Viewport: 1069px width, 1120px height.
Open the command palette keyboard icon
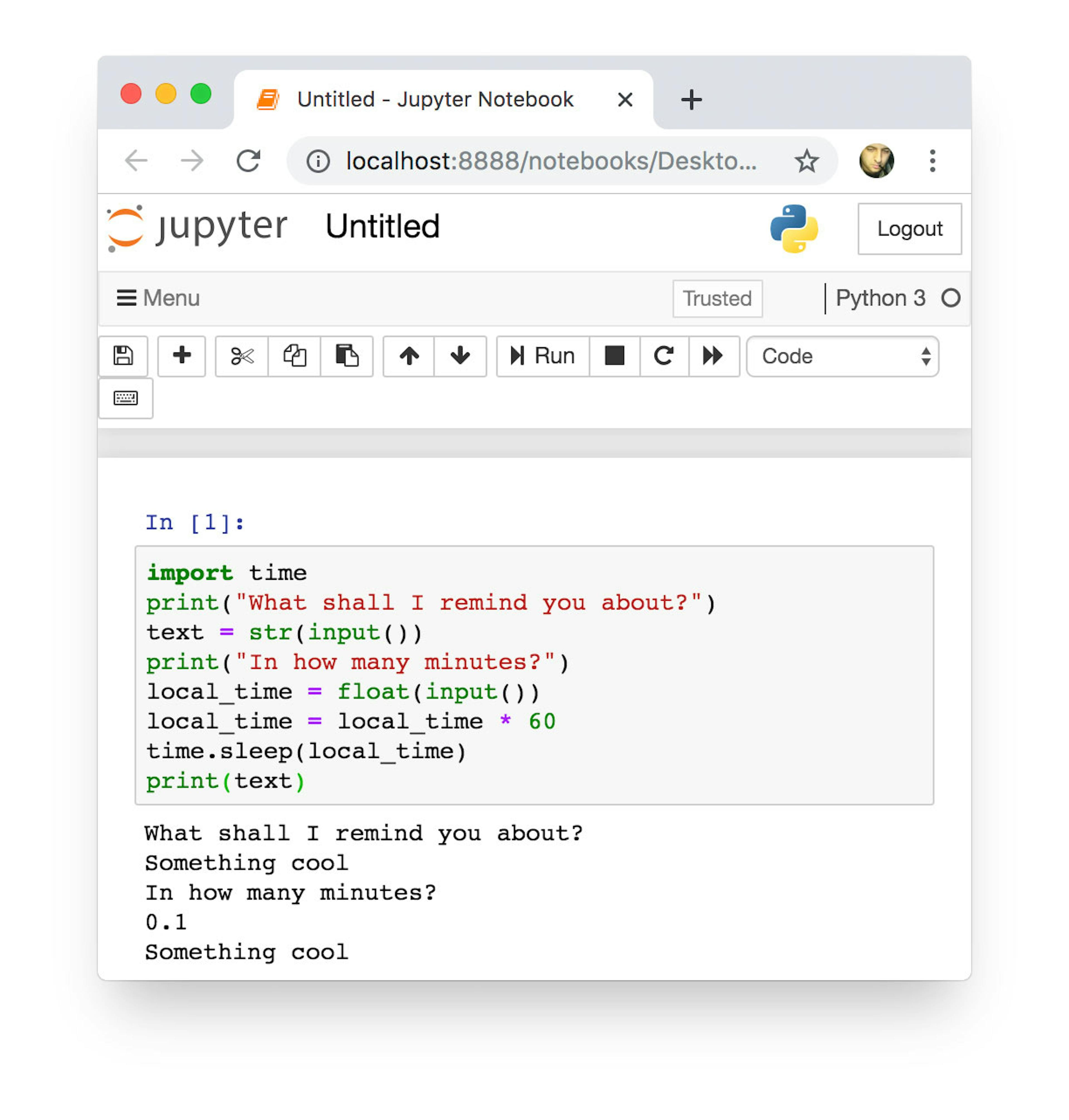[125, 398]
